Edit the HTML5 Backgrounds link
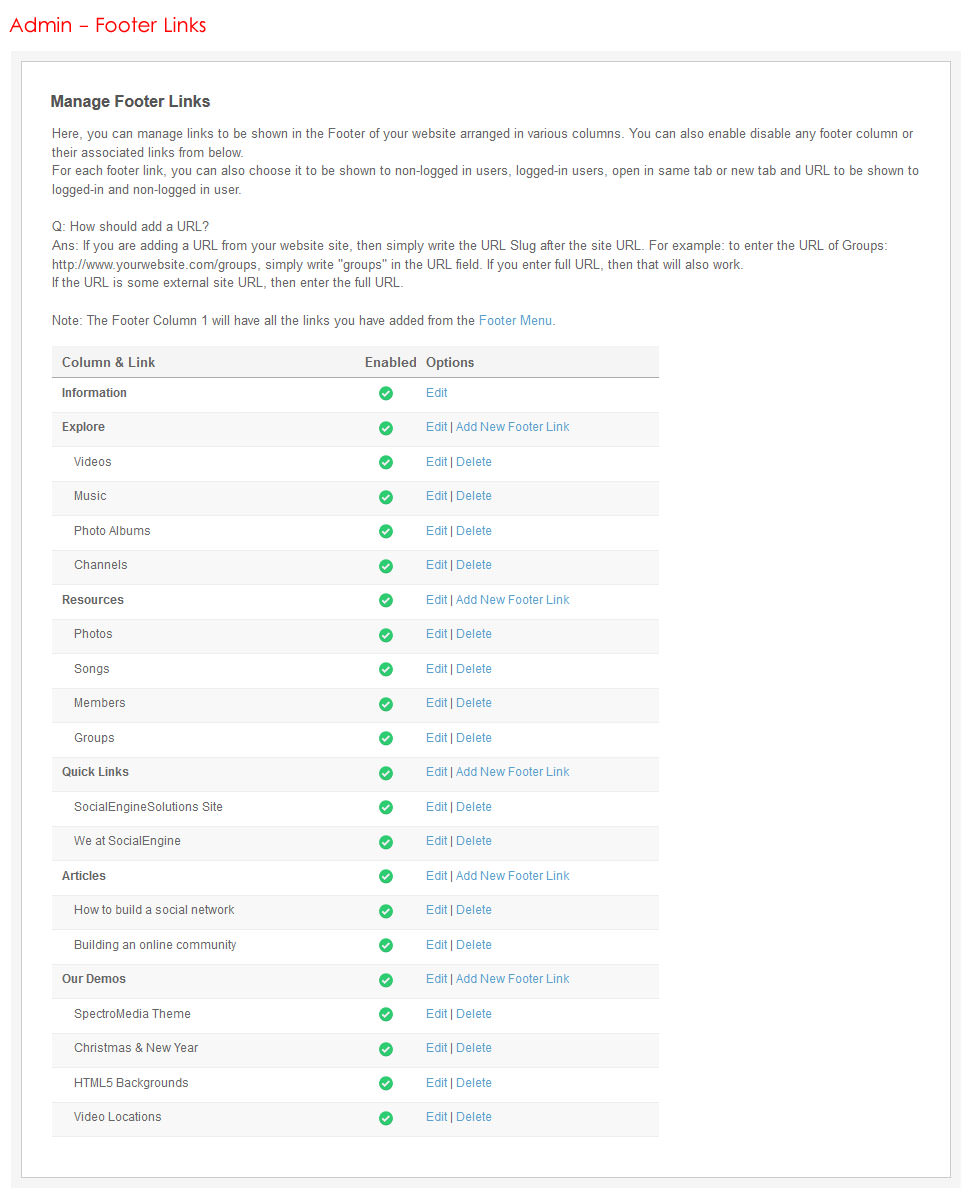Screen dimensions: 969x1197 436,1083
